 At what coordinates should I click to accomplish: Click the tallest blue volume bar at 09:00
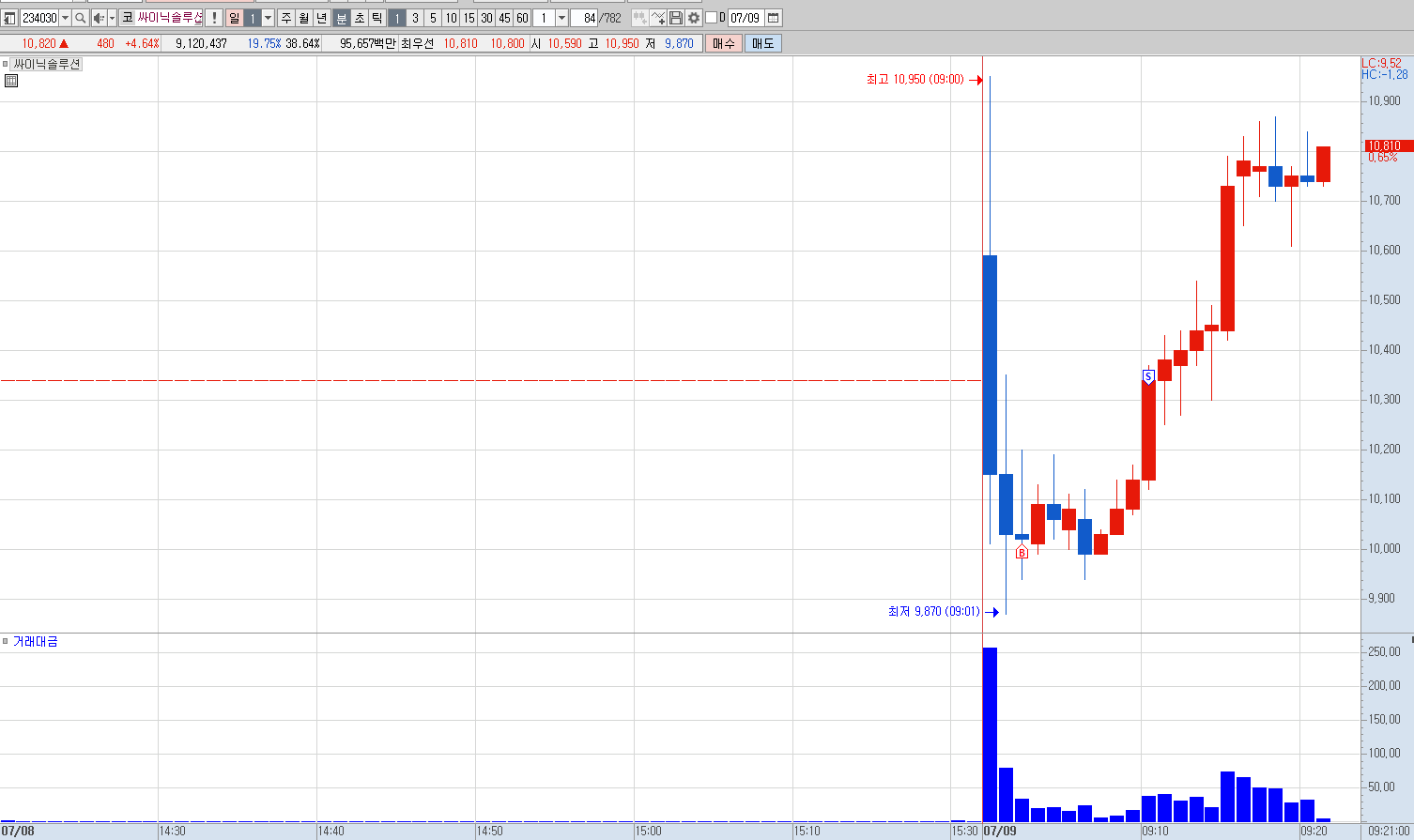pos(990,734)
